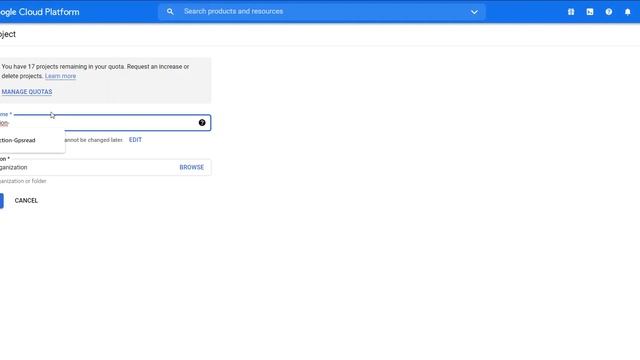
Task: Open the notifications bell icon
Action: (x=627, y=12)
